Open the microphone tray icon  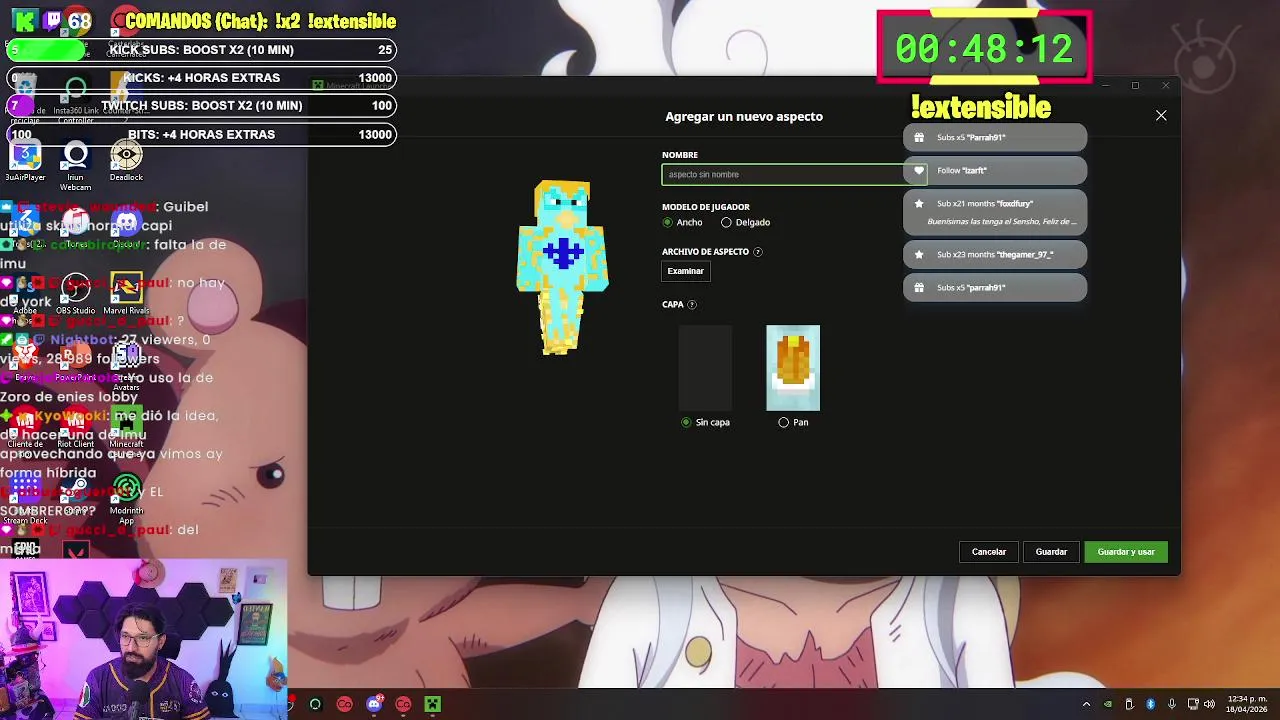click(x=1171, y=705)
